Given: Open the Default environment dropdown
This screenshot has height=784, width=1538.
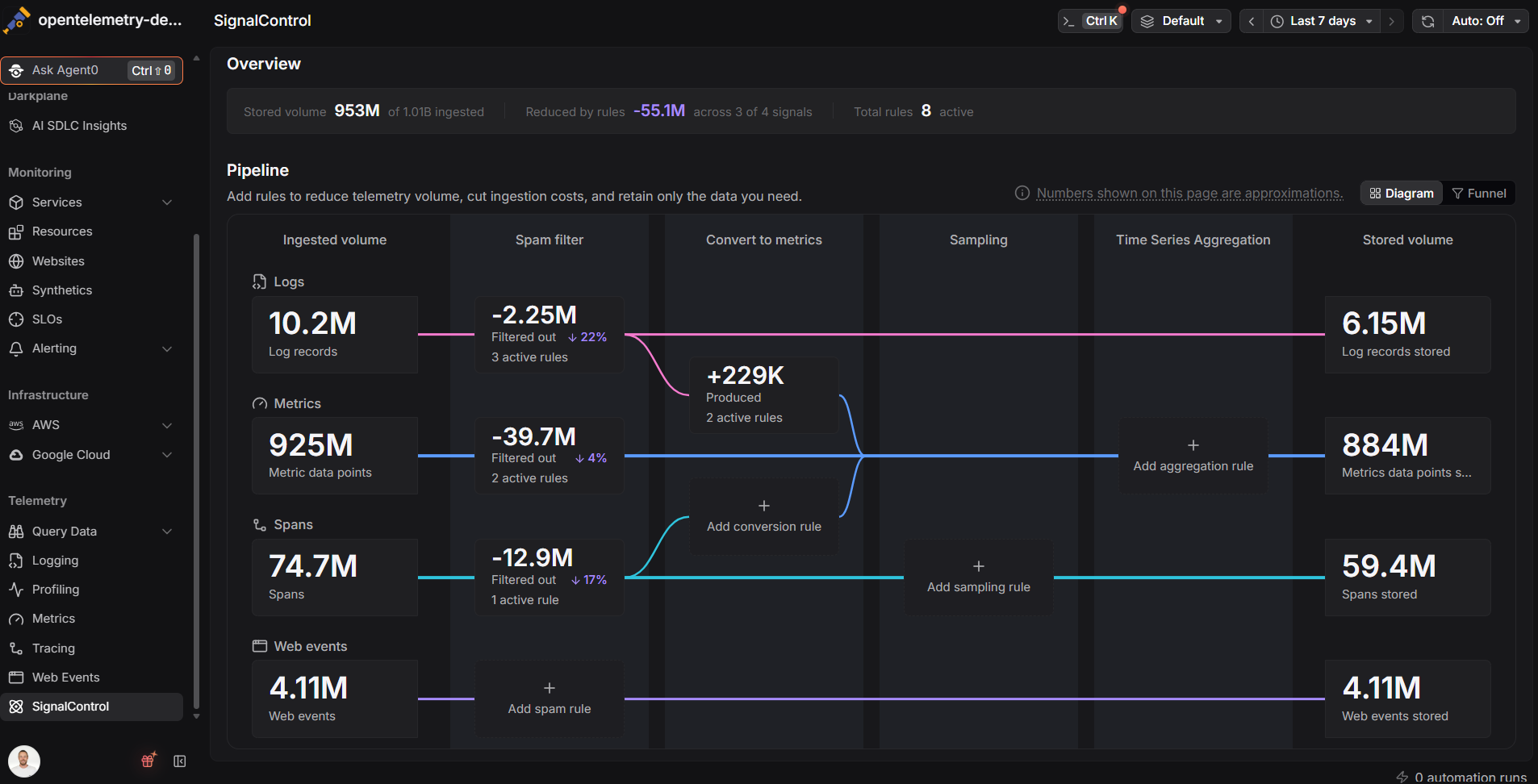Looking at the screenshot, I should coord(1181,21).
